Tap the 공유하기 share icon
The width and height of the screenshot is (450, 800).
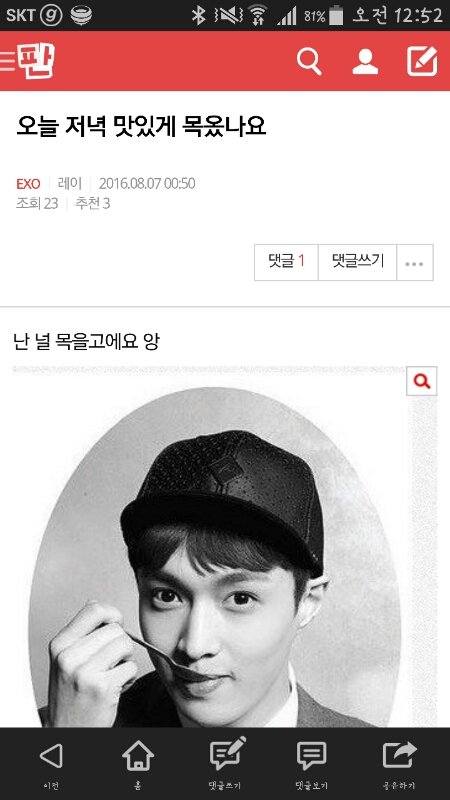point(399,764)
